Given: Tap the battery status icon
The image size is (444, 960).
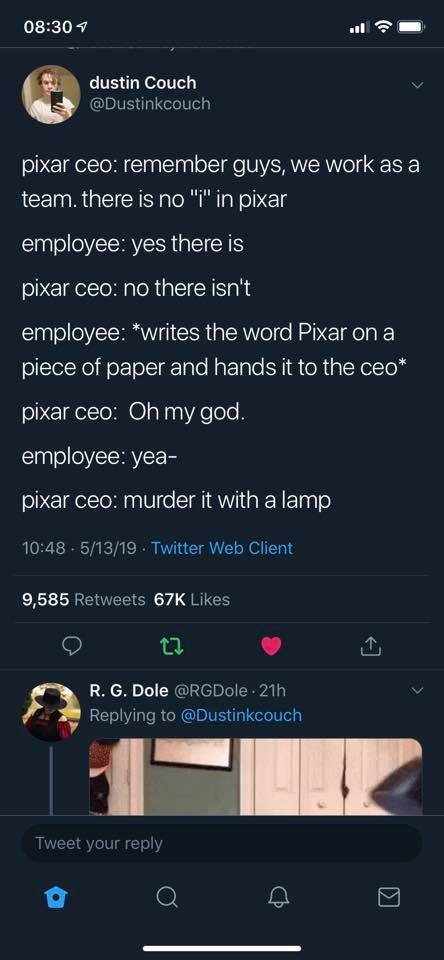Looking at the screenshot, I should (x=410, y=28).
